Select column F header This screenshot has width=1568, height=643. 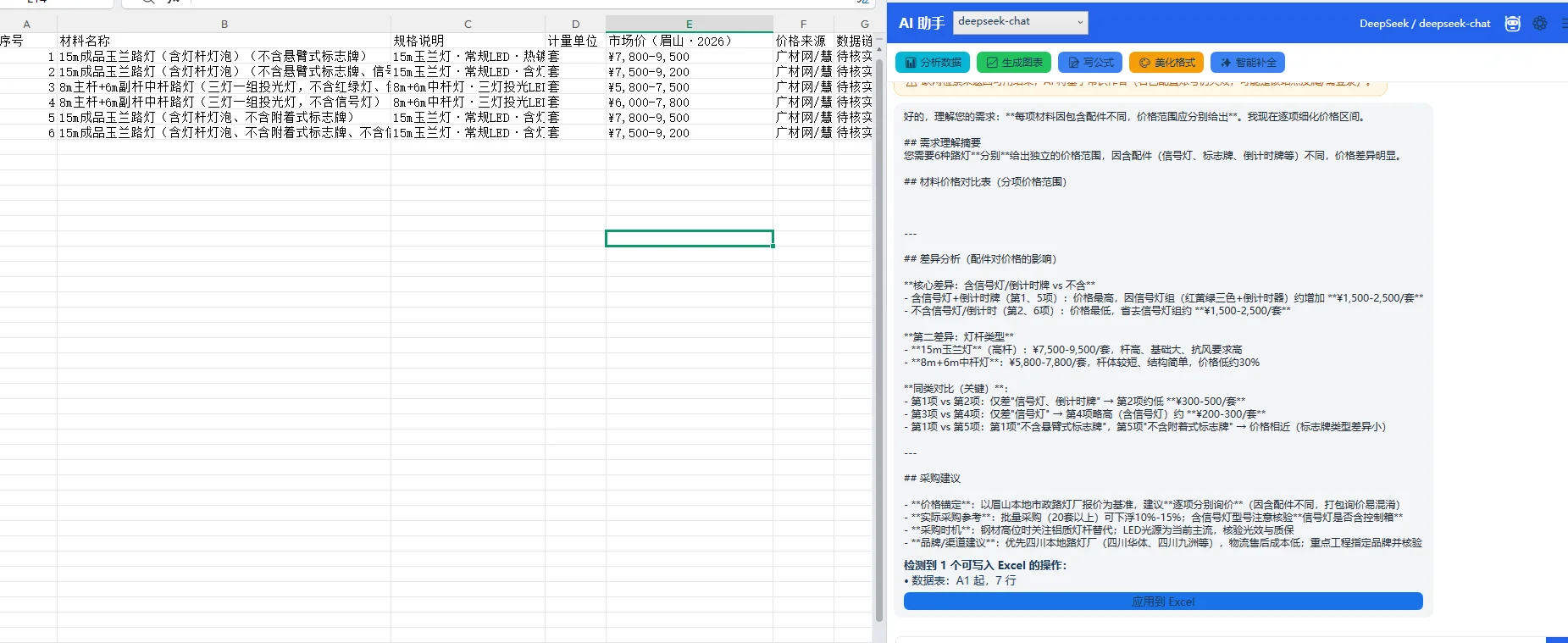pyautogui.click(x=803, y=25)
